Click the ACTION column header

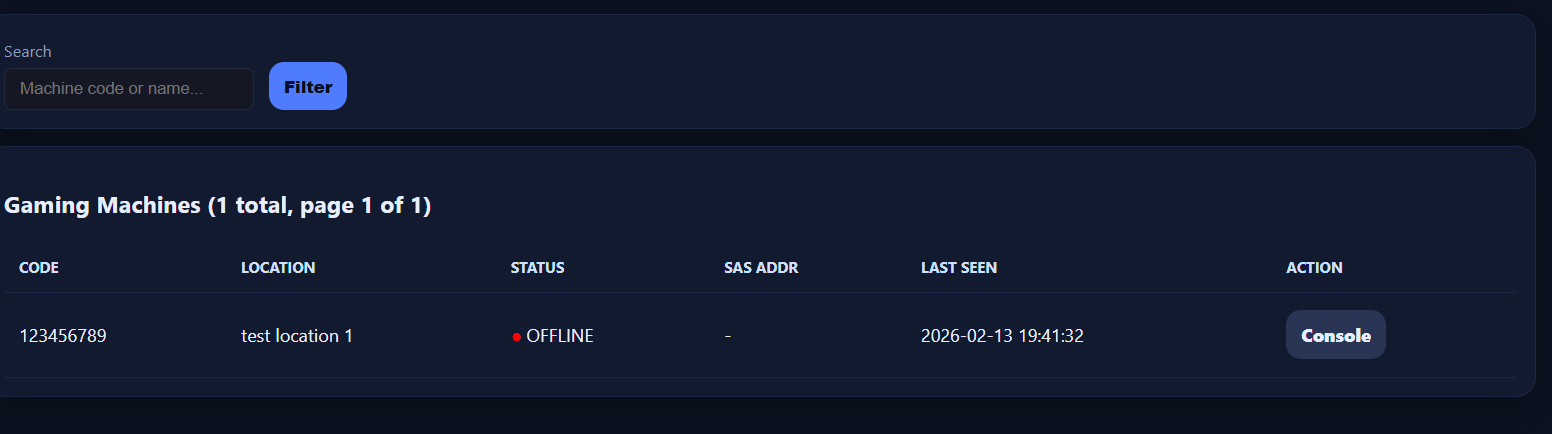[1314, 268]
